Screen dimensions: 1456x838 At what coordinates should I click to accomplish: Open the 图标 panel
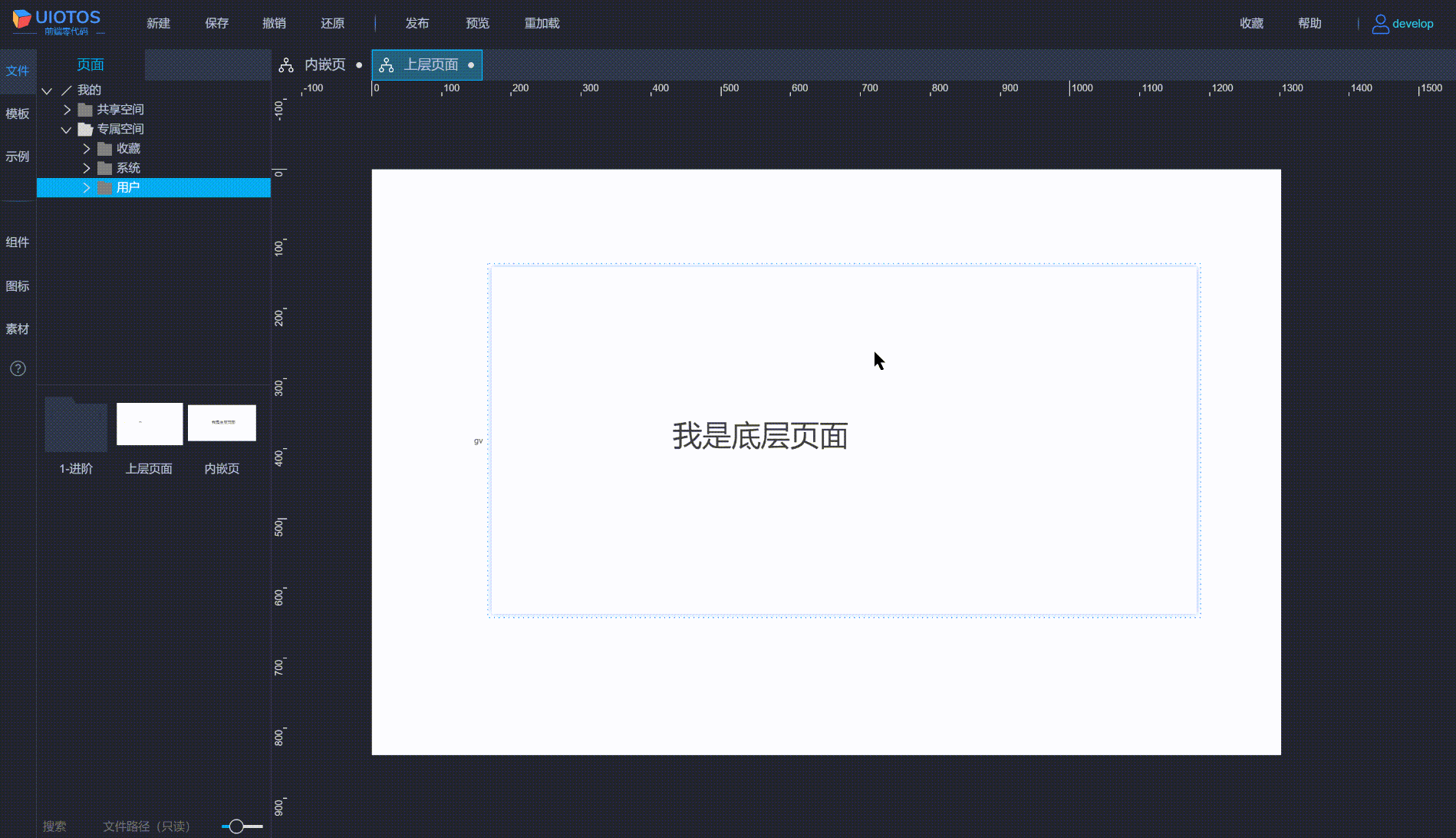(18, 285)
